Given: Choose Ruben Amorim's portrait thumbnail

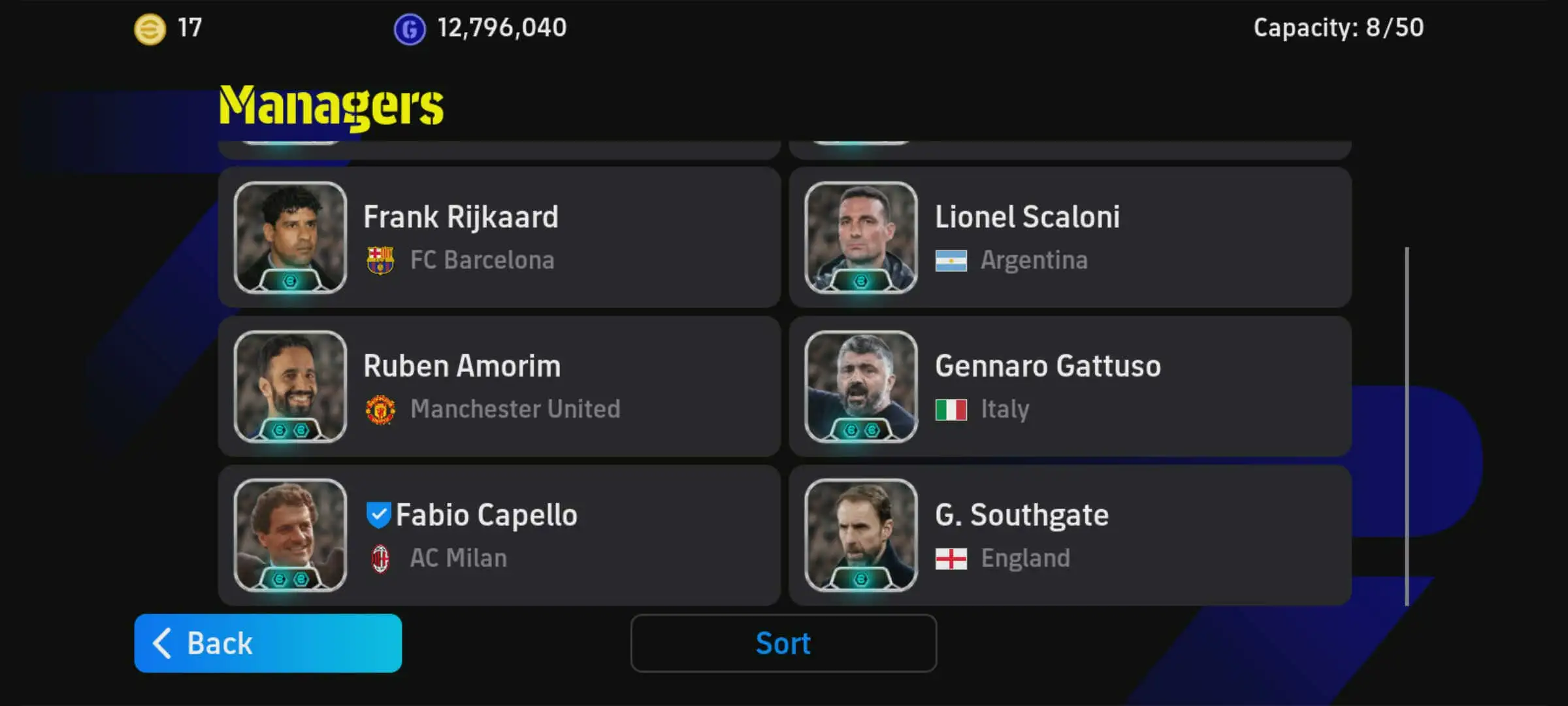Looking at the screenshot, I should click(290, 386).
